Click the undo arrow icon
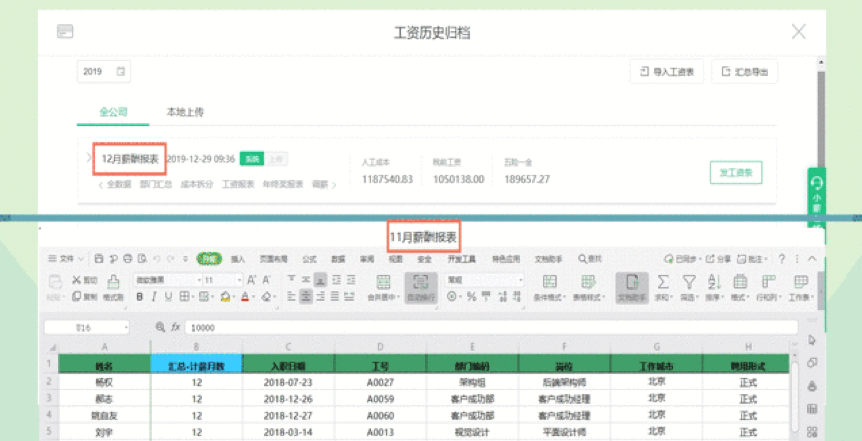Image resolution: width=862 pixels, height=441 pixels. 157,258
